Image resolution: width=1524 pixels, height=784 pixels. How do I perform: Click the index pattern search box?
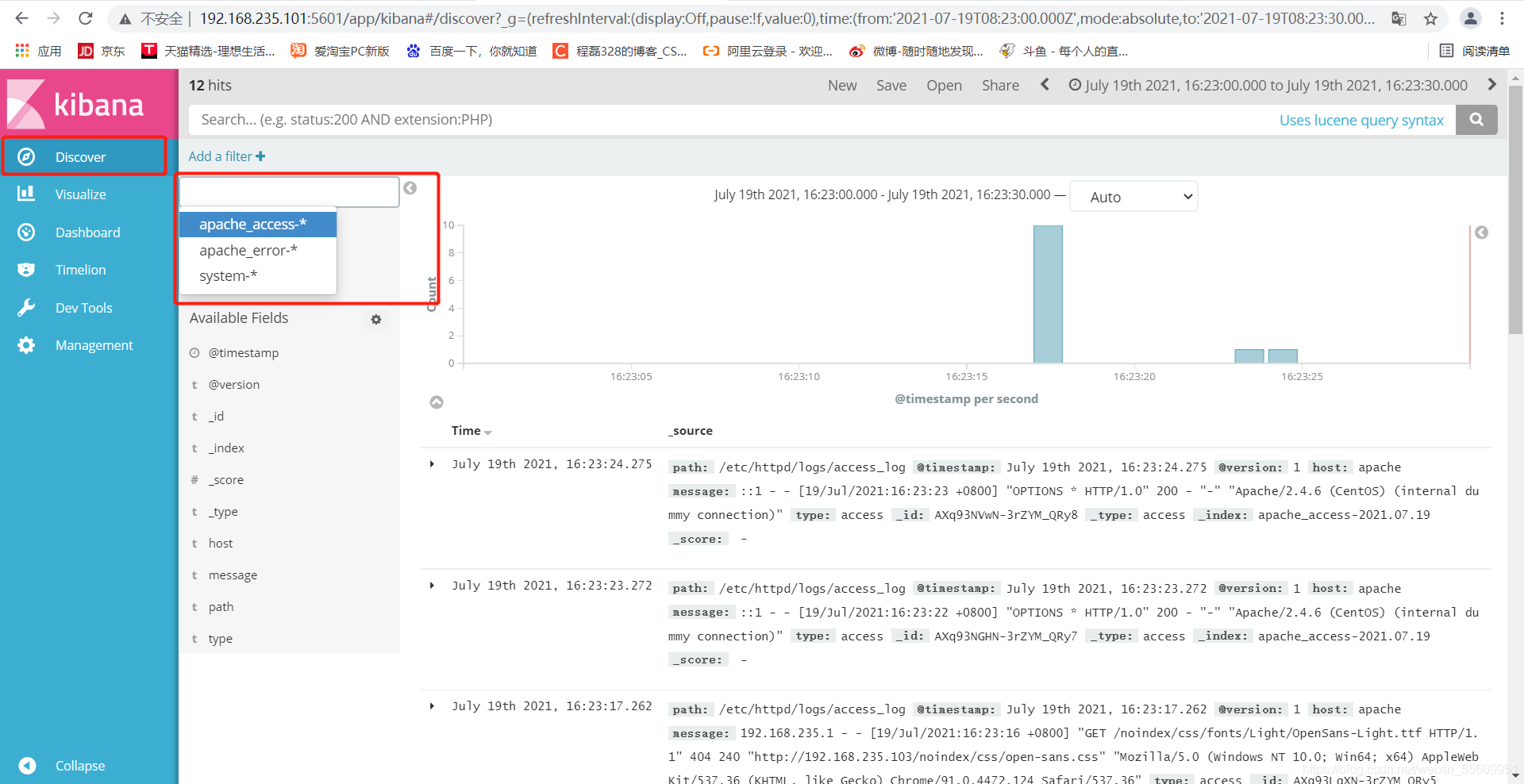[289, 192]
